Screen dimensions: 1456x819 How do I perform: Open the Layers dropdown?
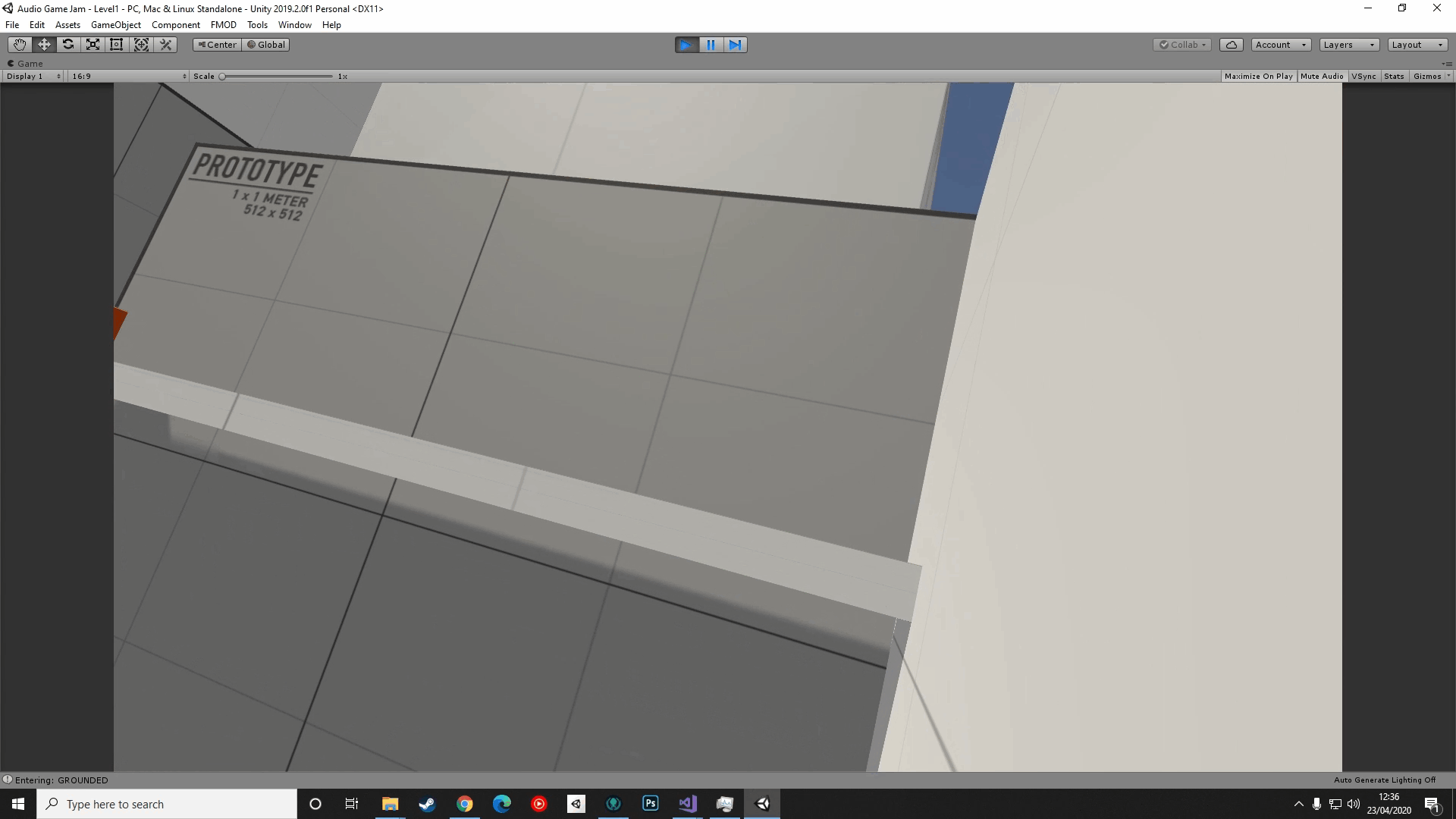pos(1348,45)
